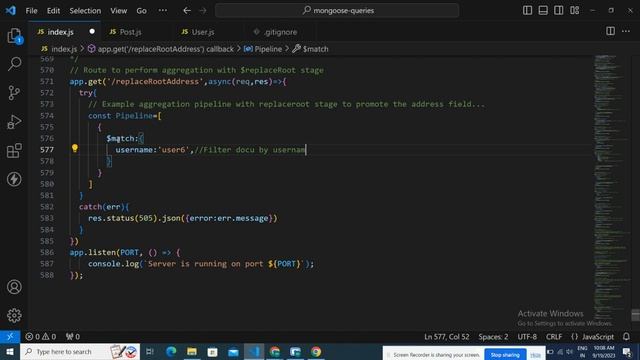Click the mongoose-queries command center search box

click(x=337, y=11)
